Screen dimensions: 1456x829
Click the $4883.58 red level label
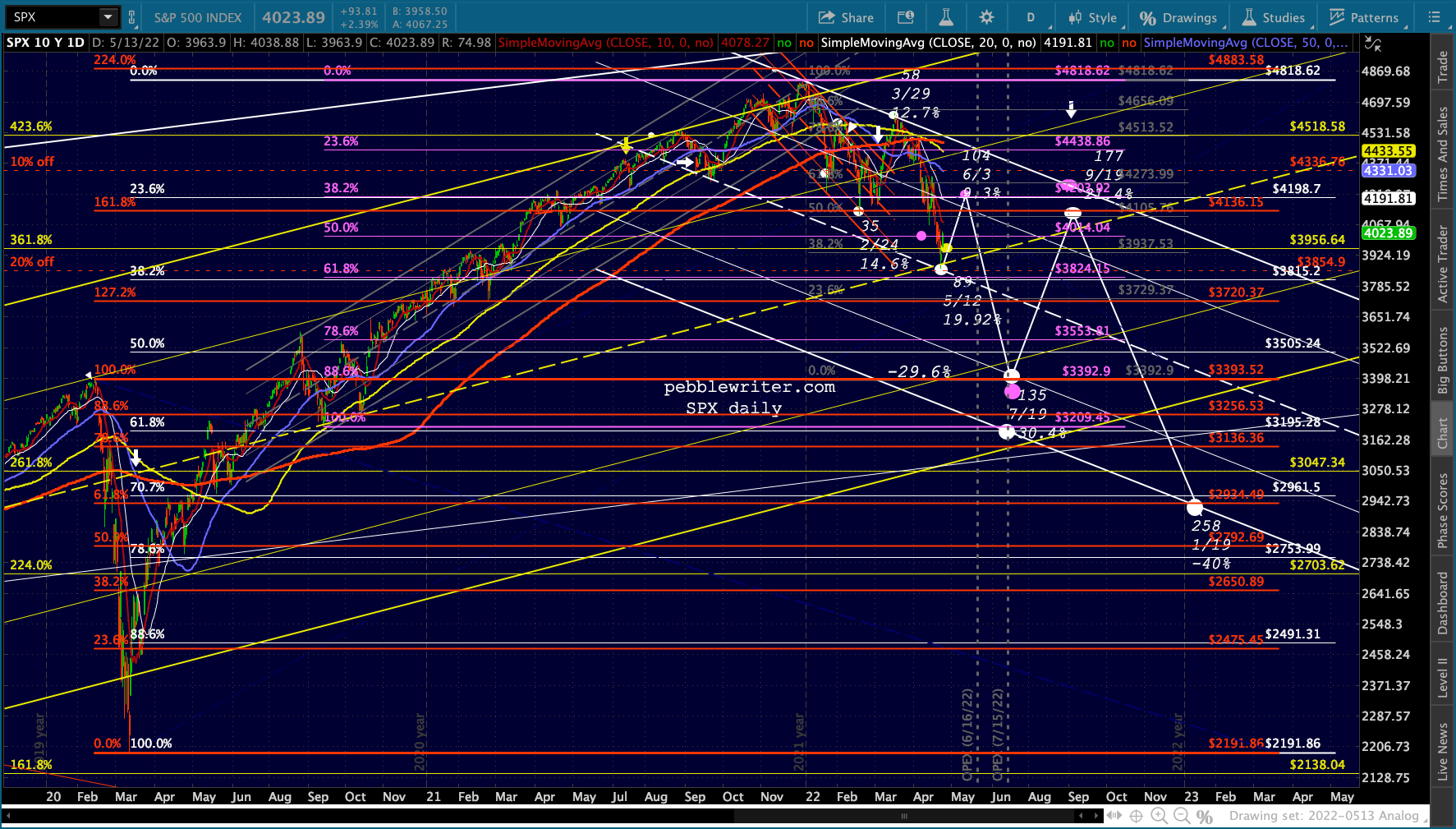coord(1236,60)
